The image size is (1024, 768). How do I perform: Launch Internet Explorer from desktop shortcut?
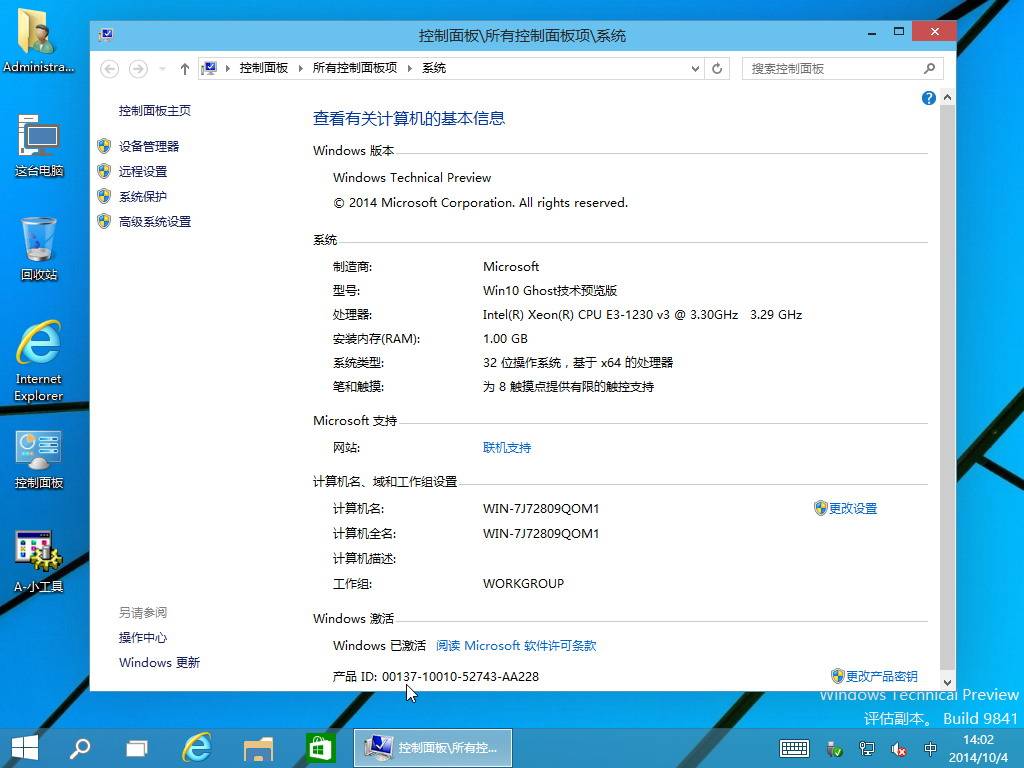(39, 361)
